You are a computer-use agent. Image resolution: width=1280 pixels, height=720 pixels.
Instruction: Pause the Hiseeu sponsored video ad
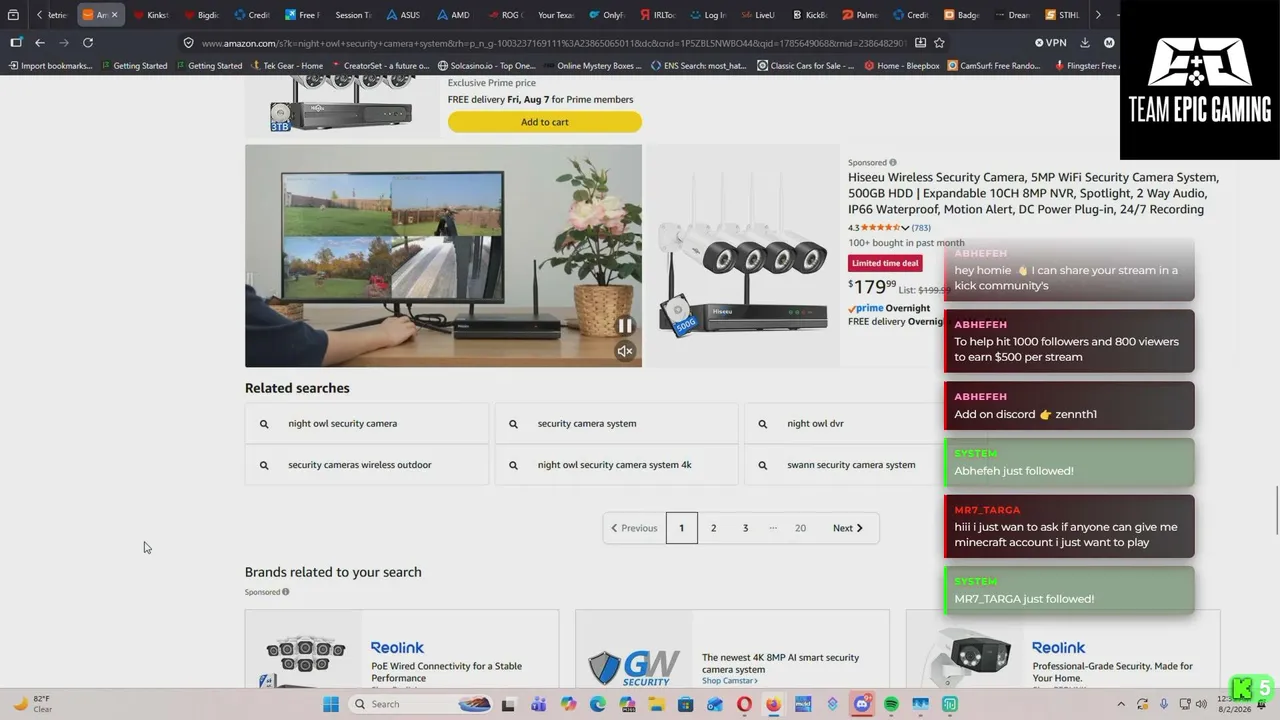click(x=625, y=325)
